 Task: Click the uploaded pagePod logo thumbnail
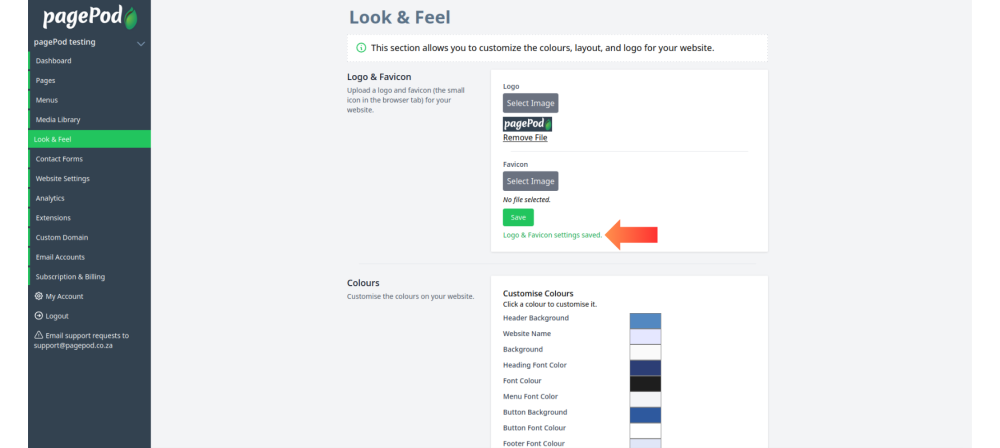[x=527, y=124]
